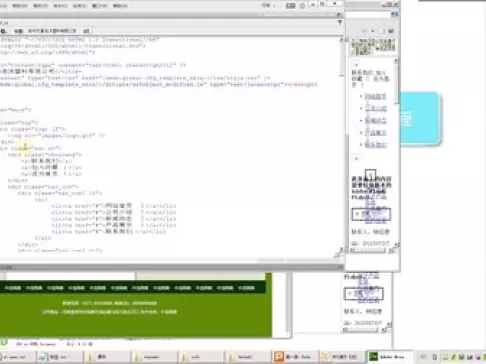Click the gear icon beside the layout icon

[303, 6]
